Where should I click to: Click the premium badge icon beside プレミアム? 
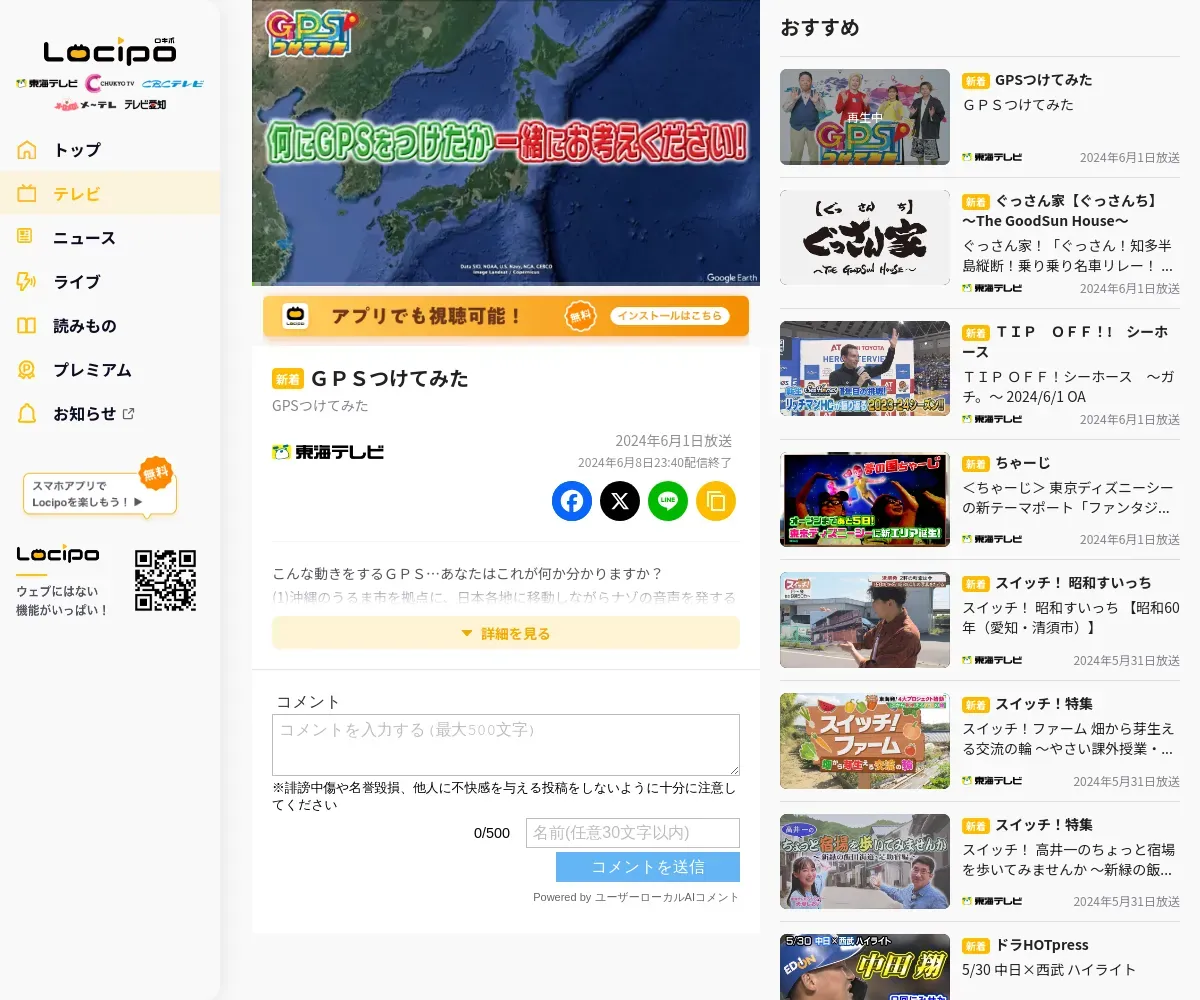pos(26,370)
